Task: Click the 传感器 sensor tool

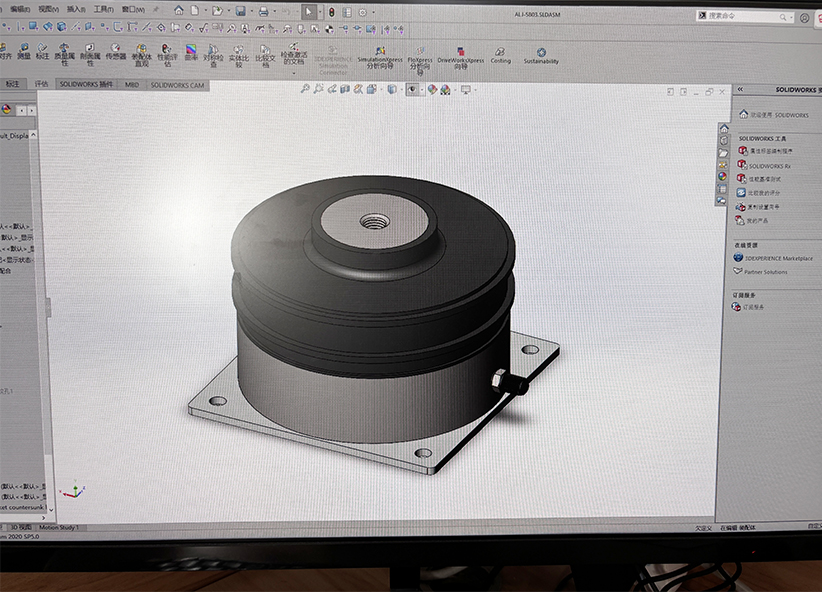Action: pos(115,51)
